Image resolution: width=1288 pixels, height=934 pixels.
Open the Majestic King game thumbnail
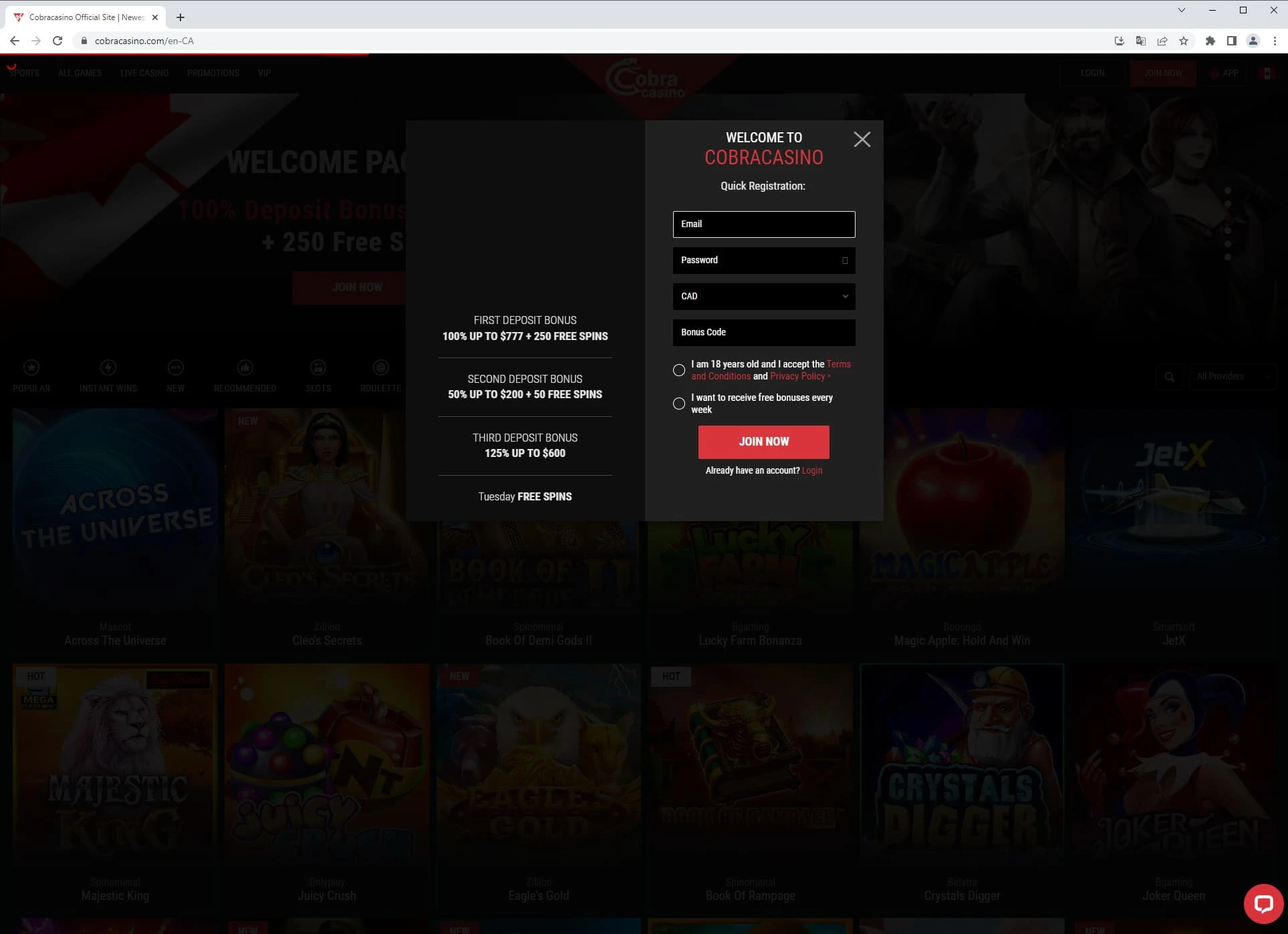pos(115,765)
